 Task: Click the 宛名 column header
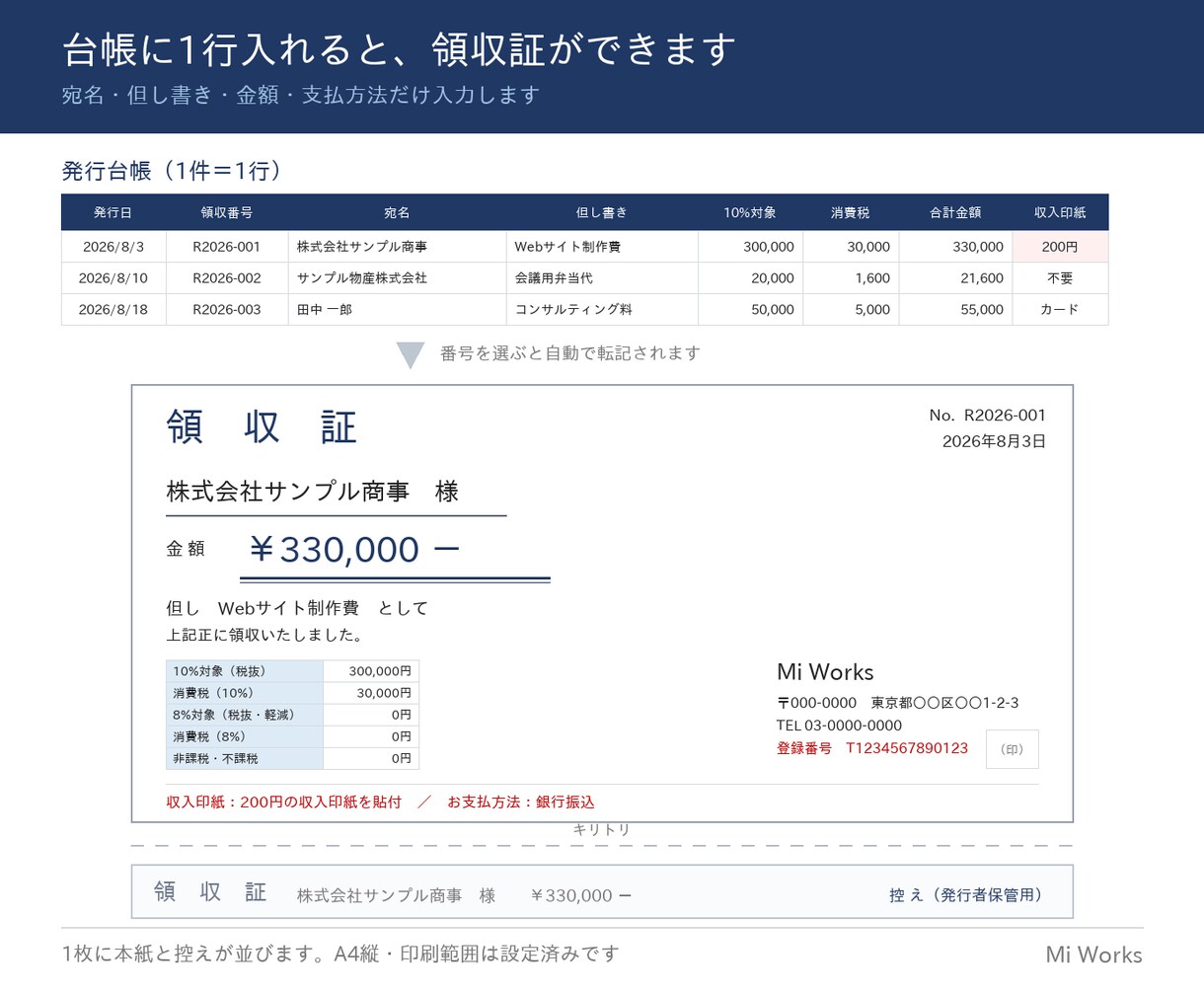(x=398, y=212)
